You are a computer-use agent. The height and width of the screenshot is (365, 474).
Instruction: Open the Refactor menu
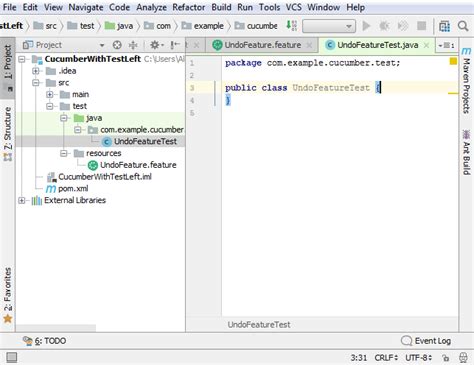[188, 7]
